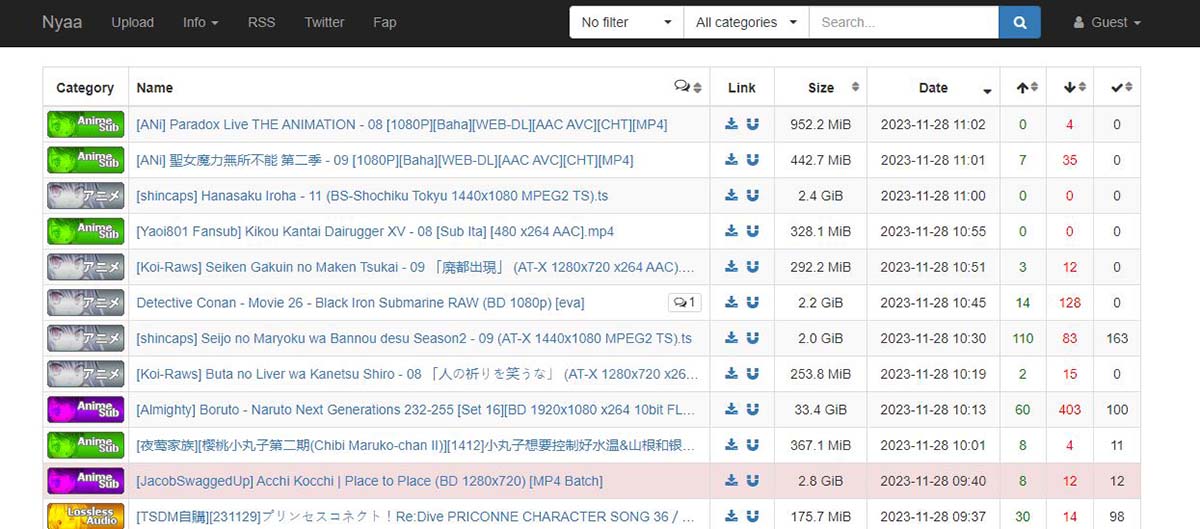Open the Guest user menu
Image resolution: width=1200 pixels, height=529 pixels.
[1106, 22]
